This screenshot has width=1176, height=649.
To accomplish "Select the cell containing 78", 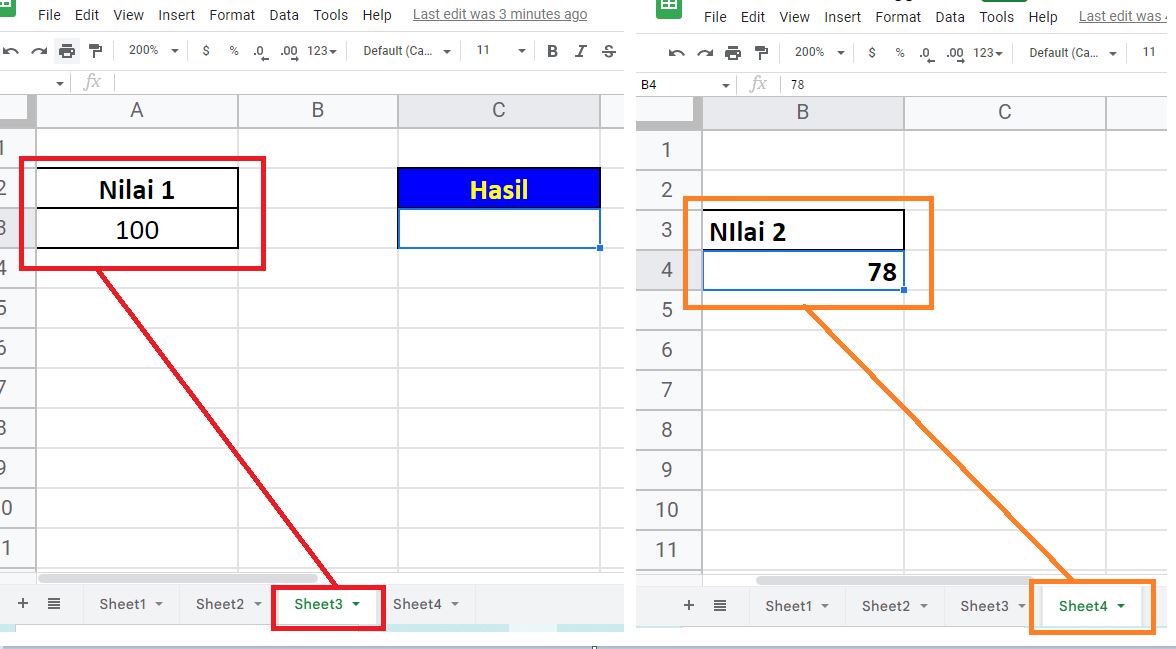I will (803, 270).
